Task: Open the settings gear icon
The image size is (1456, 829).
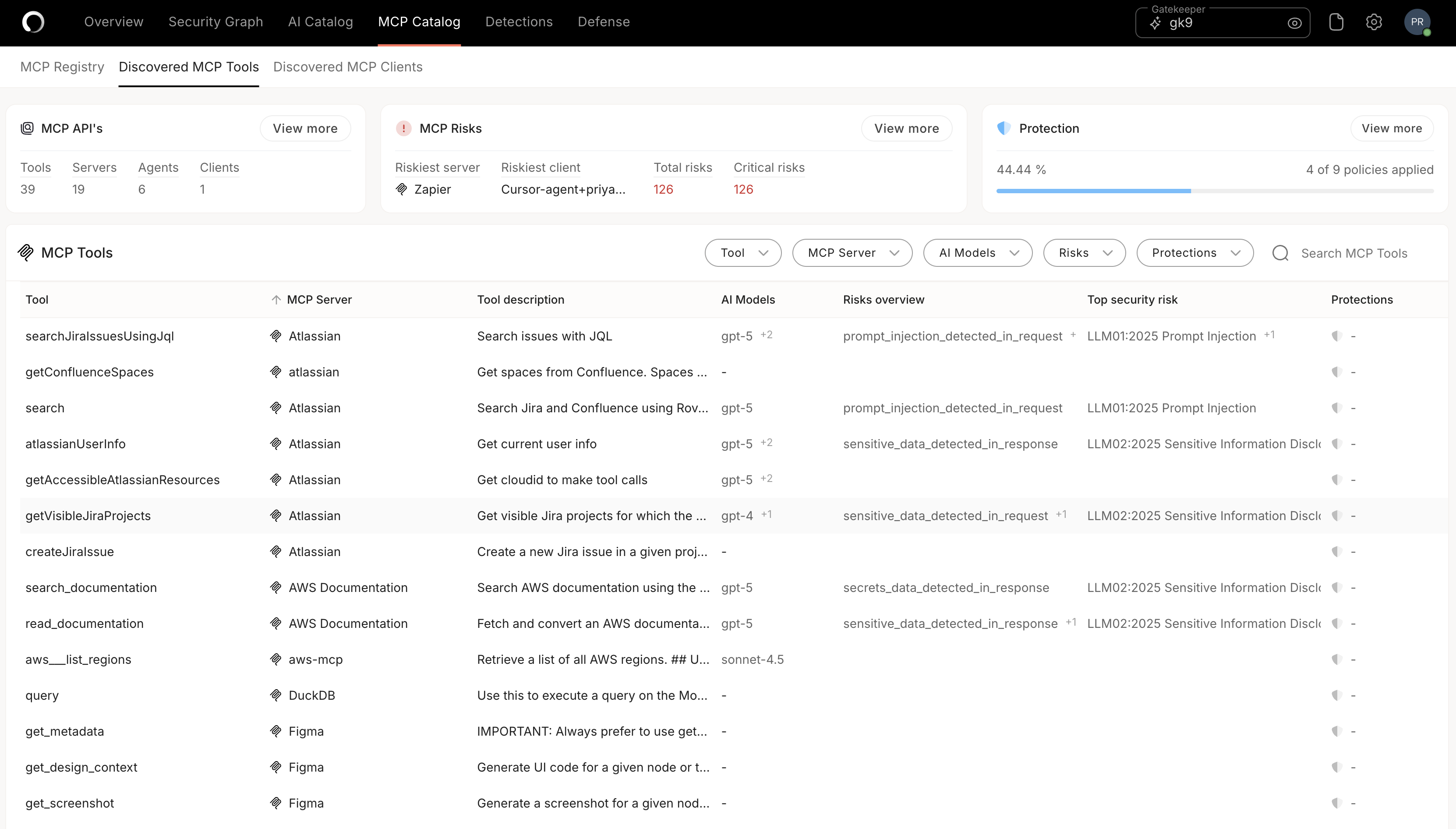Action: [1374, 22]
